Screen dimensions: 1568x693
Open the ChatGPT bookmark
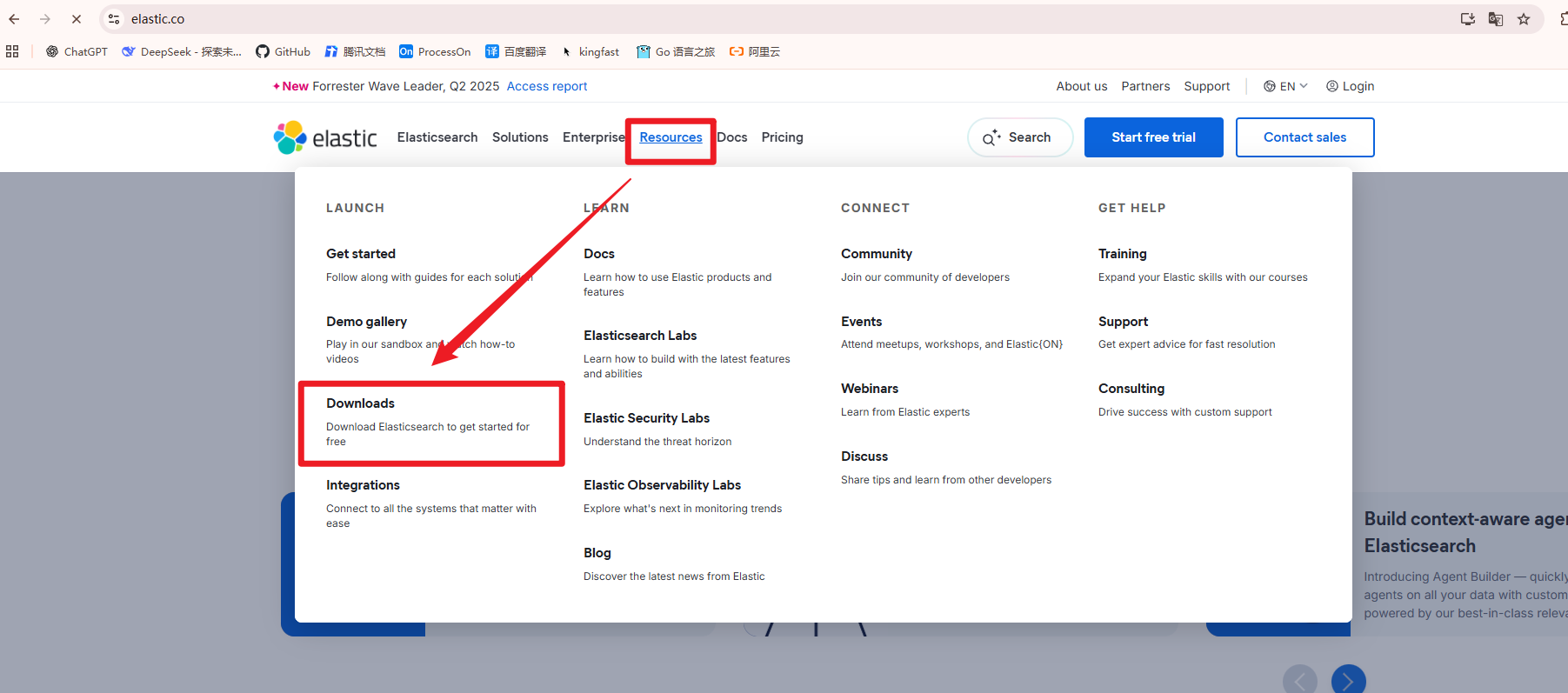pos(77,51)
